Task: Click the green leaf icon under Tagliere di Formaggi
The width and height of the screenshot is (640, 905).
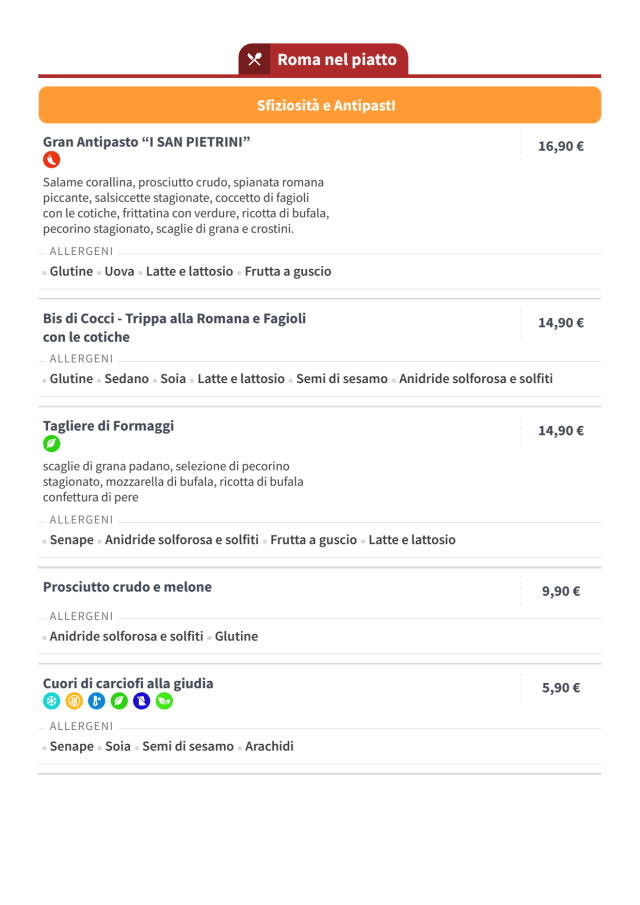Action: (x=51, y=444)
